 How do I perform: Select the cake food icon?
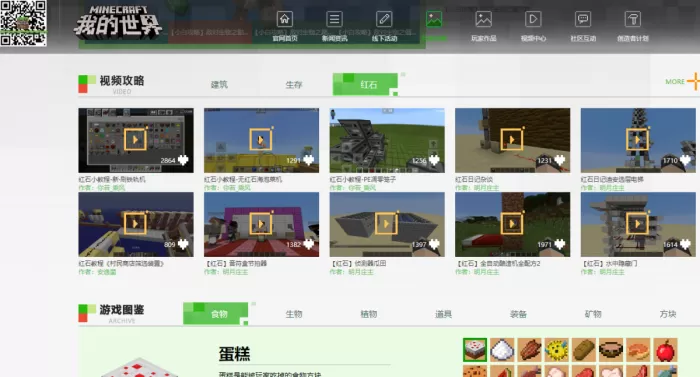[x=475, y=350]
